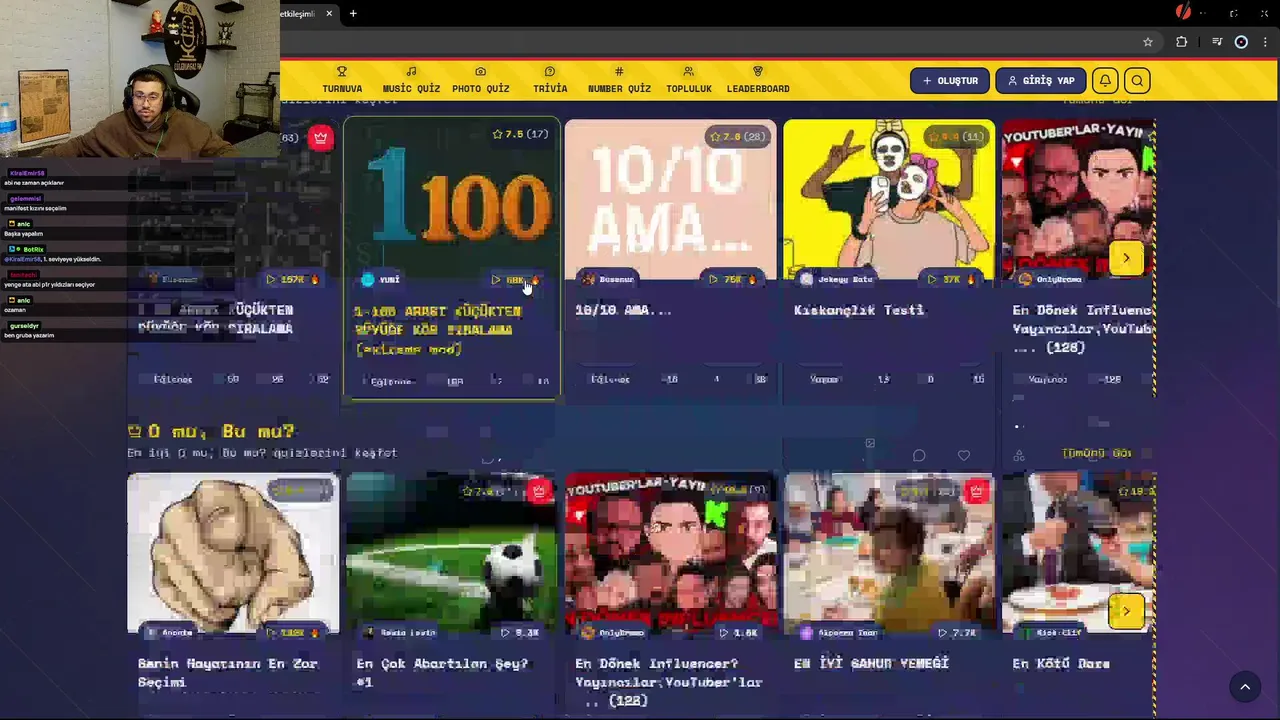
Task: Open the Music Quiz nav item
Action: (411, 80)
